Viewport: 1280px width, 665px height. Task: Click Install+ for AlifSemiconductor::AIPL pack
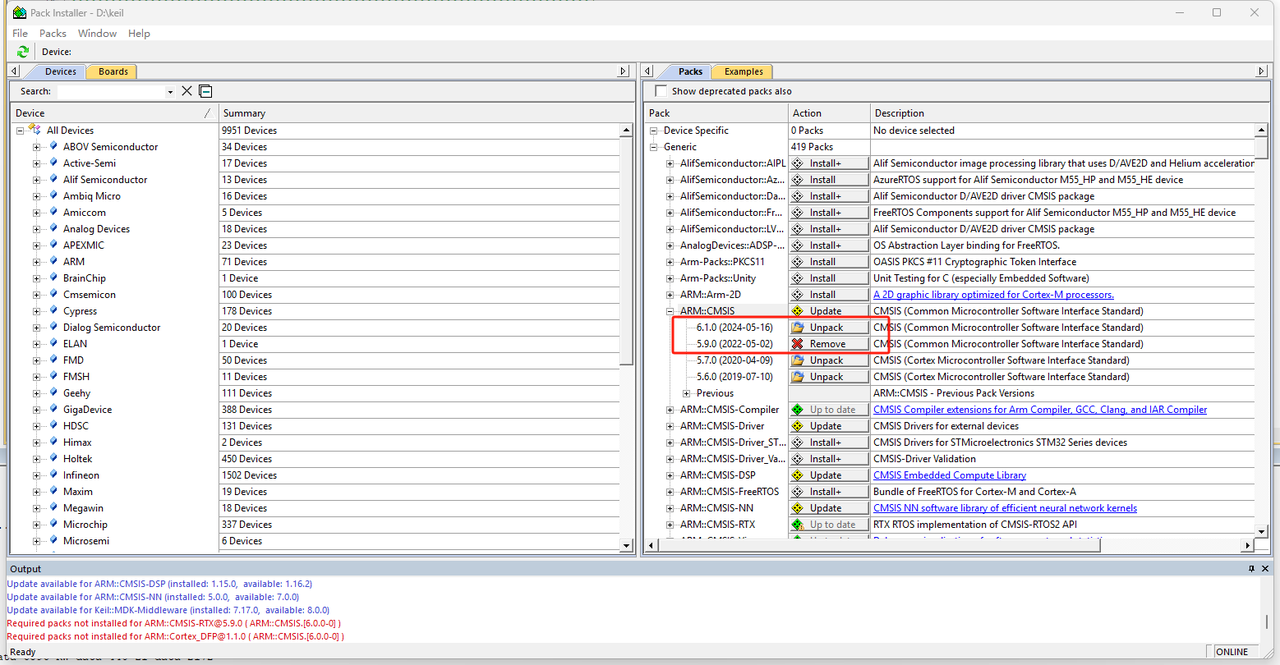(x=829, y=163)
